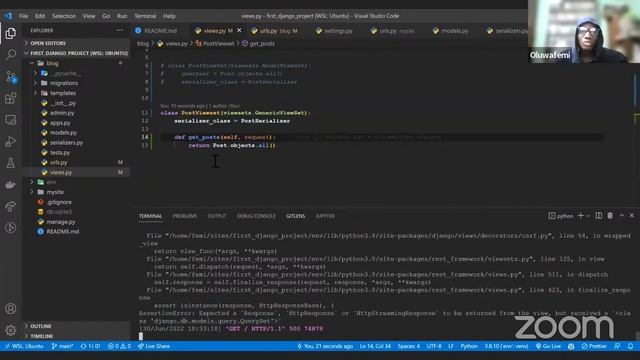
Task: Open the Docker view in activity bar
Action: 11,184
